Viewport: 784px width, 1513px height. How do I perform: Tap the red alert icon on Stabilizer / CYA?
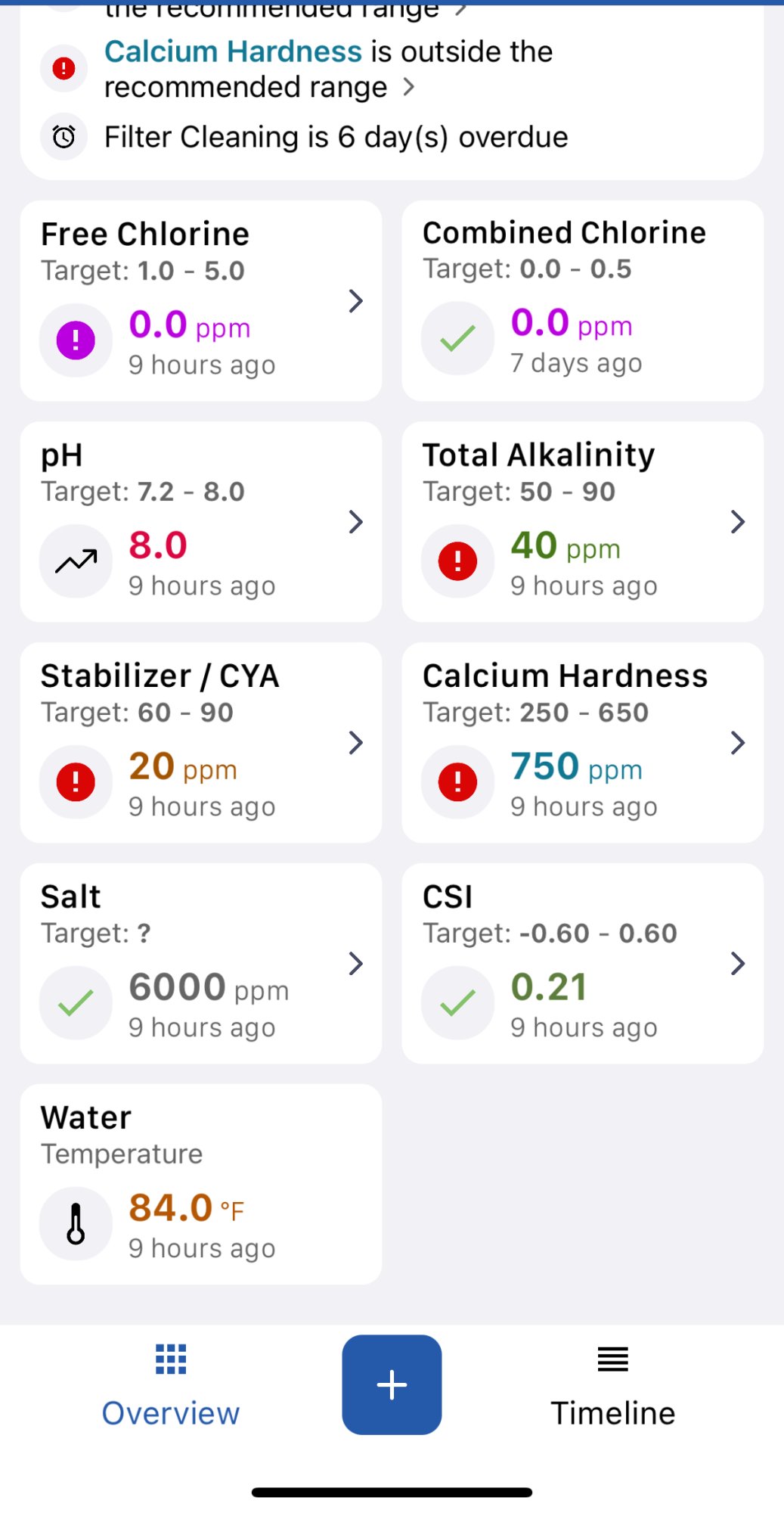76,781
